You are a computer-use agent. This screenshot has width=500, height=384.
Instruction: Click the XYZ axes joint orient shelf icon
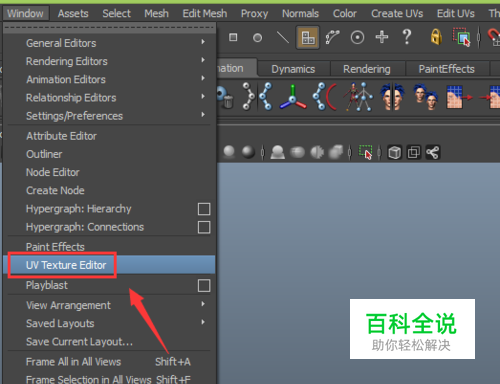pos(293,97)
